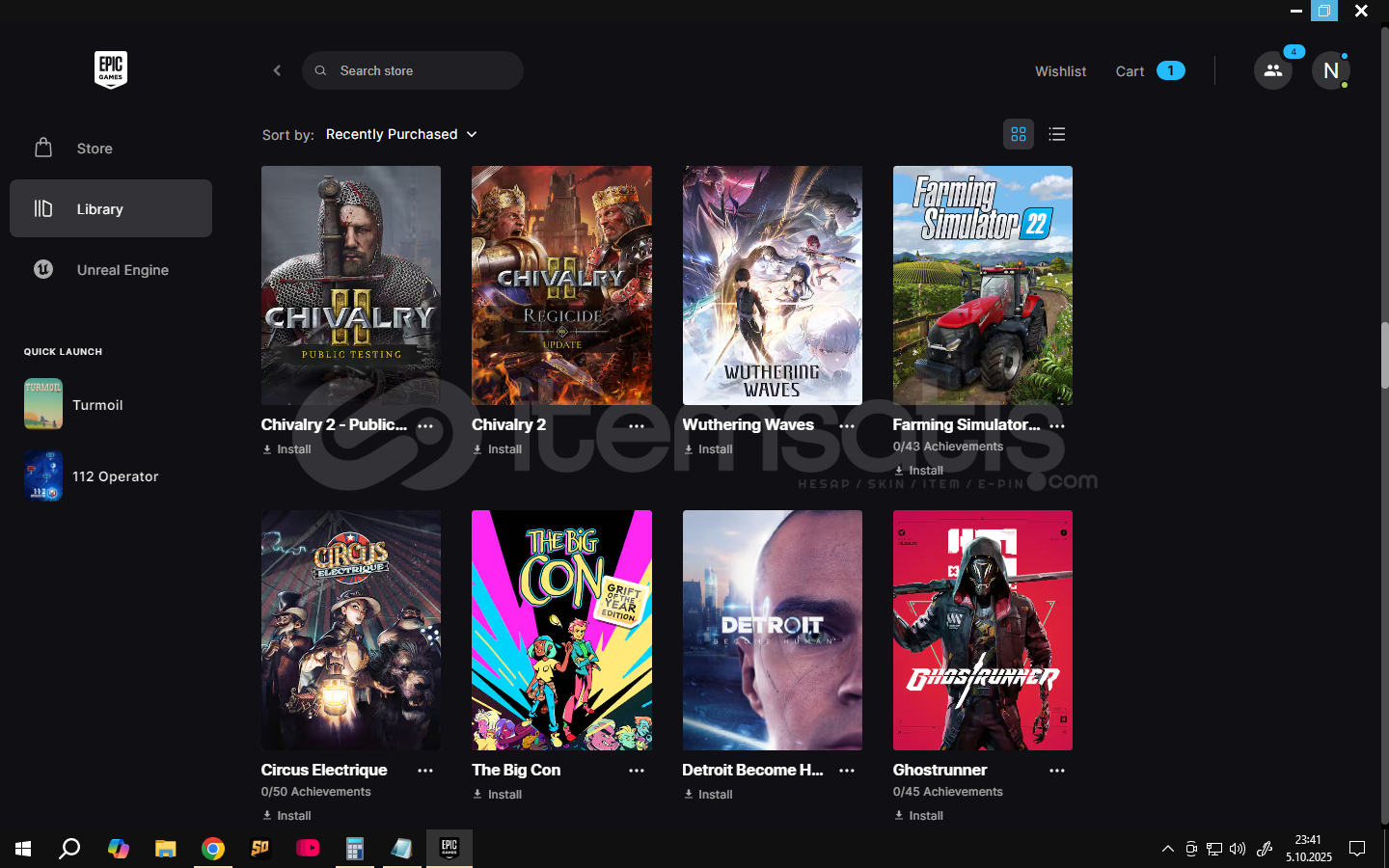Image resolution: width=1389 pixels, height=868 pixels.
Task: Open Farming Simulator 22 cover art
Action: point(983,285)
